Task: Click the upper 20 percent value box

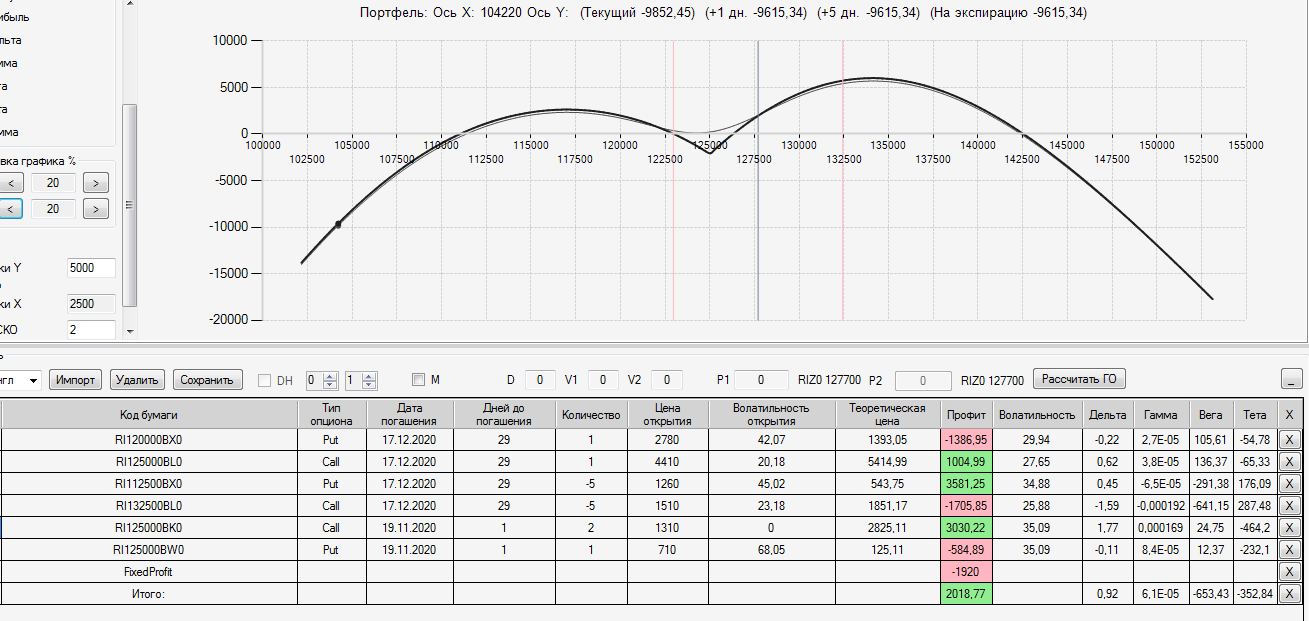Action: tap(53, 183)
